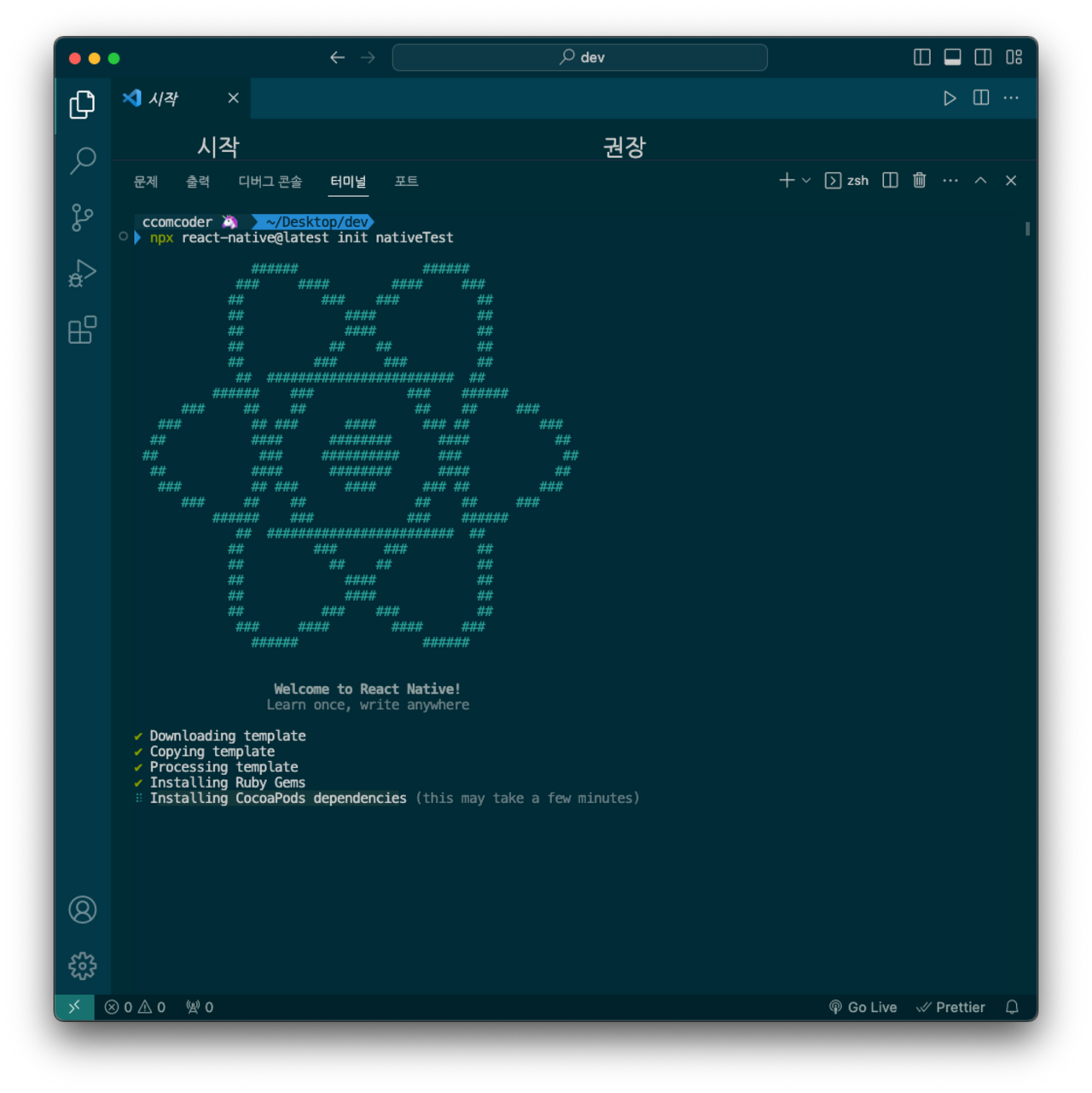
Task: Start Go Live server
Action: (x=863, y=1007)
